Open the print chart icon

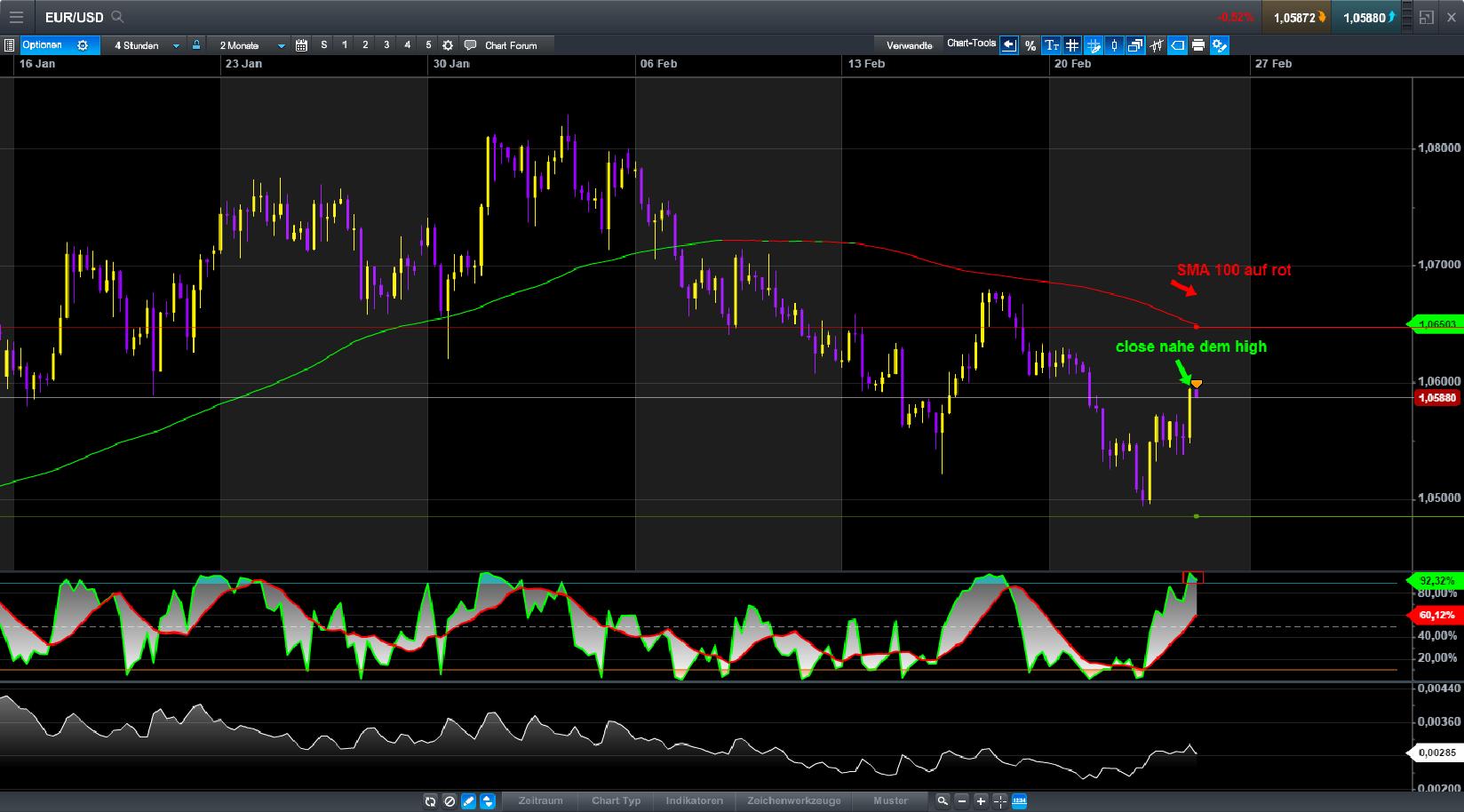click(x=1197, y=45)
